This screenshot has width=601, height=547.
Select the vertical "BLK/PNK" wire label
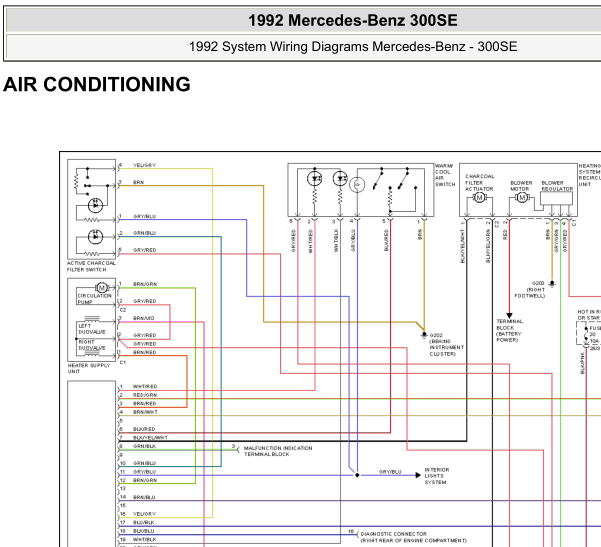coord(583,363)
